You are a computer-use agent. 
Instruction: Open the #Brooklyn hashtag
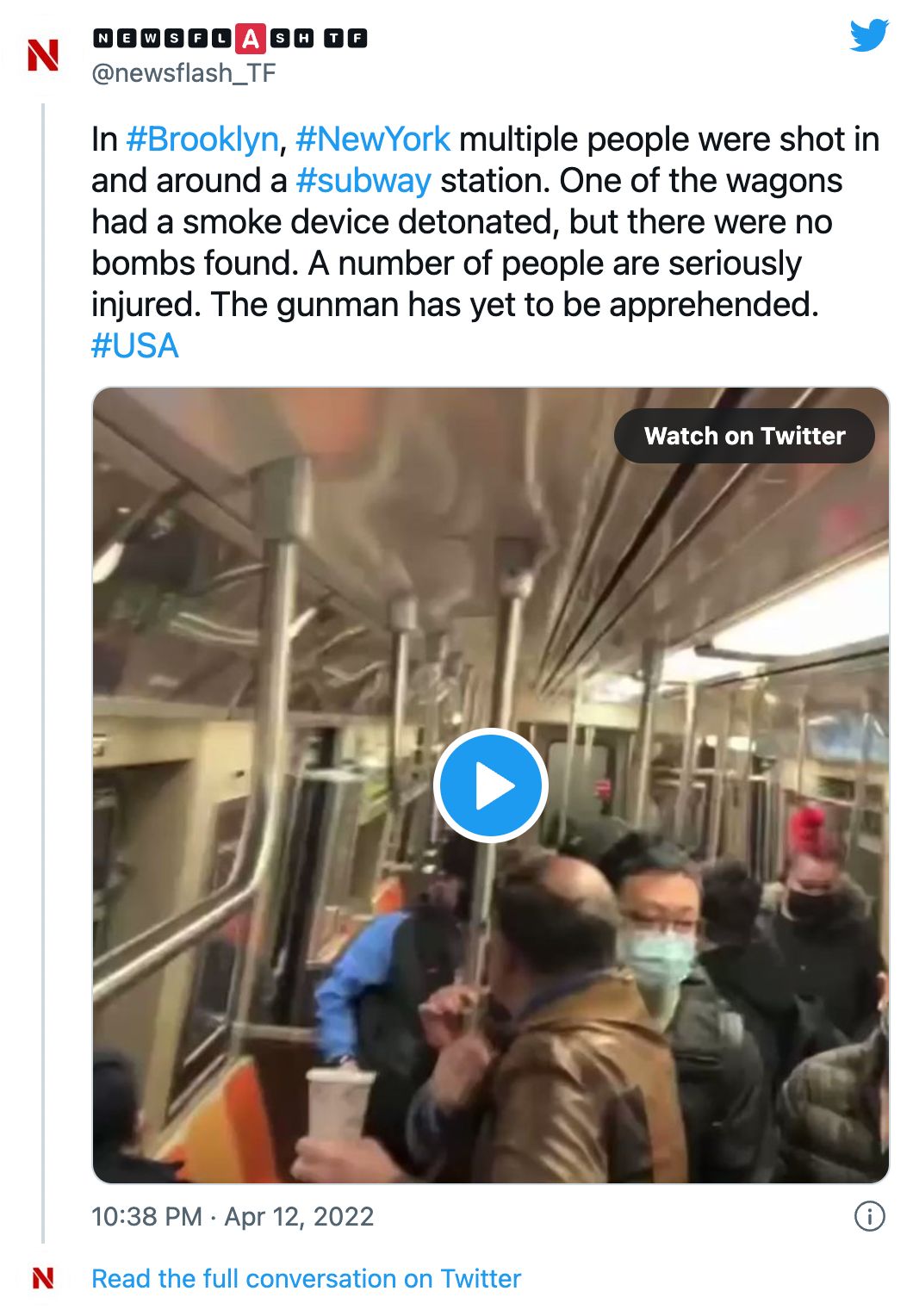(x=202, y=139)
